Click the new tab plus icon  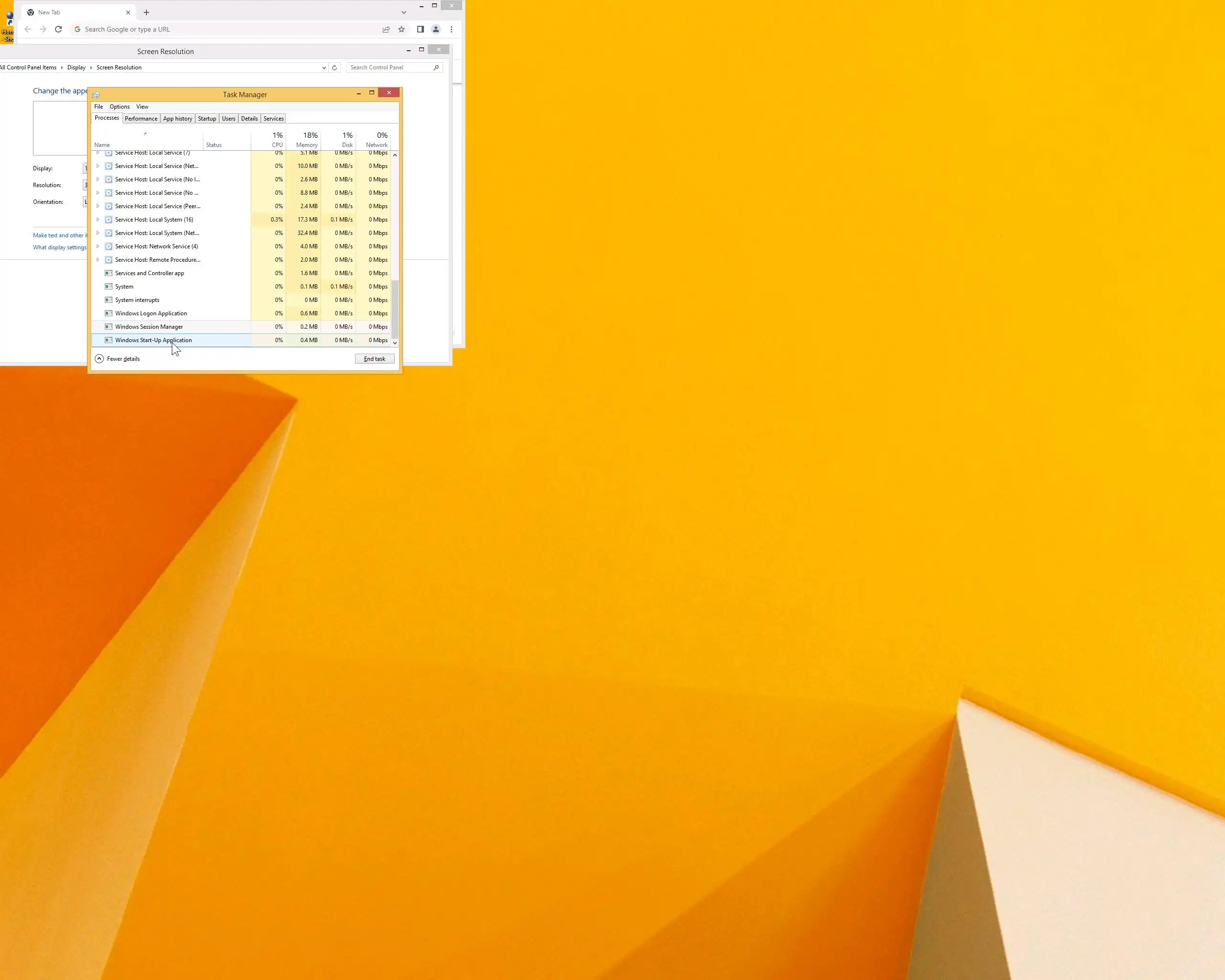(x=146, y=12)
